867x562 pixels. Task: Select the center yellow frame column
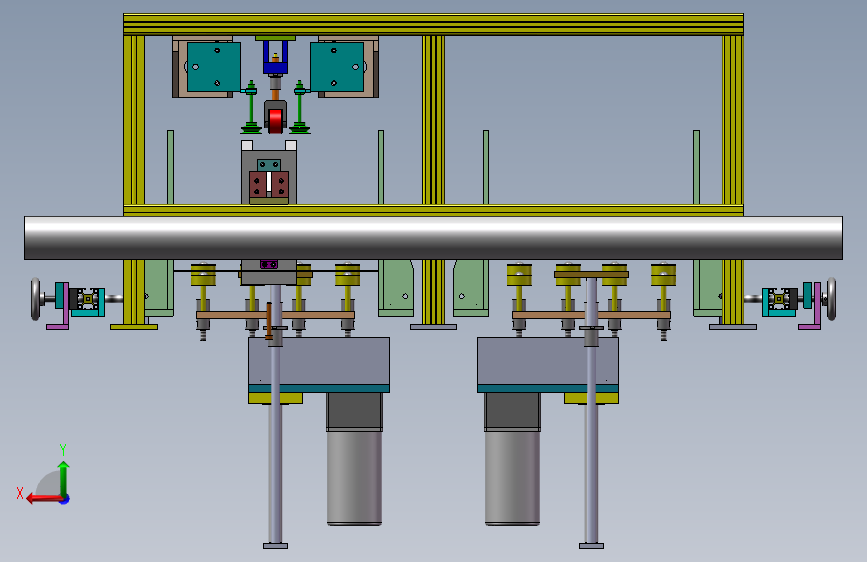(x=434, y=121)
